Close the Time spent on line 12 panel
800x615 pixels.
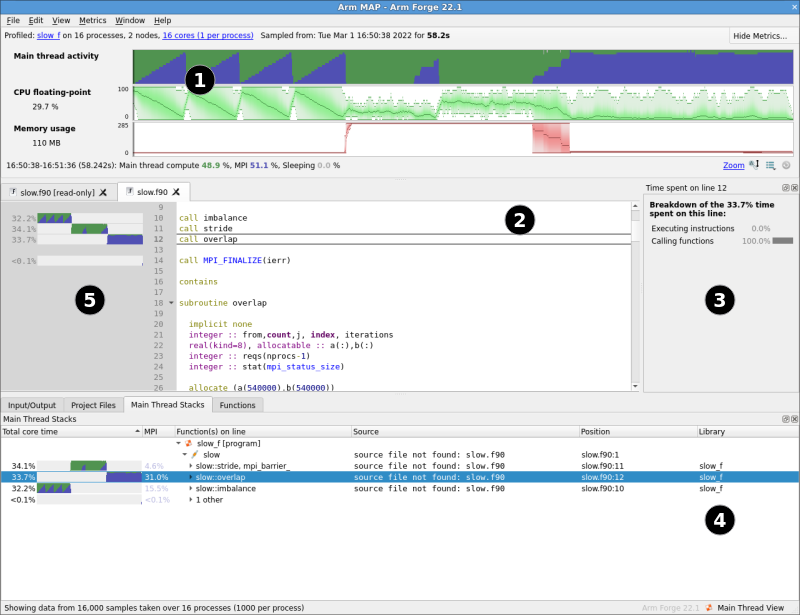coord(794,188)
